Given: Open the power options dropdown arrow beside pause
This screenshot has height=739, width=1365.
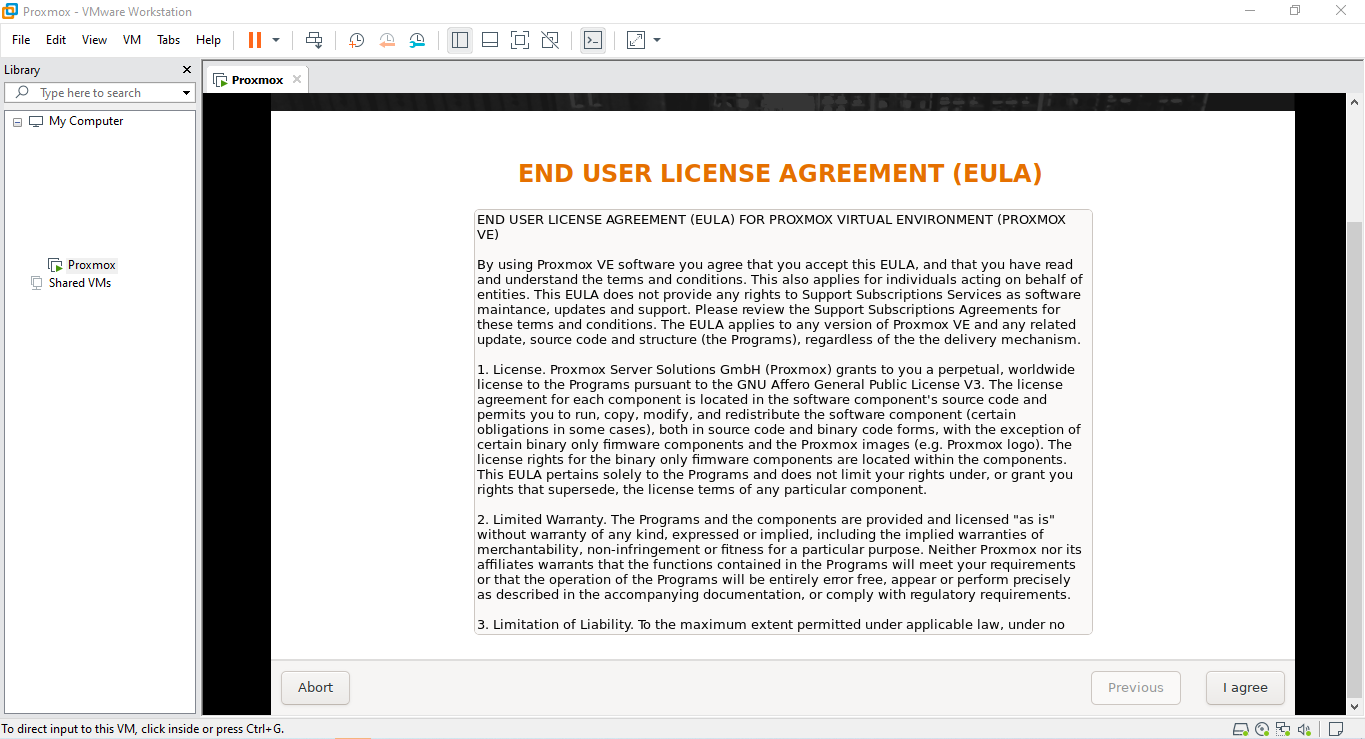Looking at the screenshot, I should tap(276, 40).
